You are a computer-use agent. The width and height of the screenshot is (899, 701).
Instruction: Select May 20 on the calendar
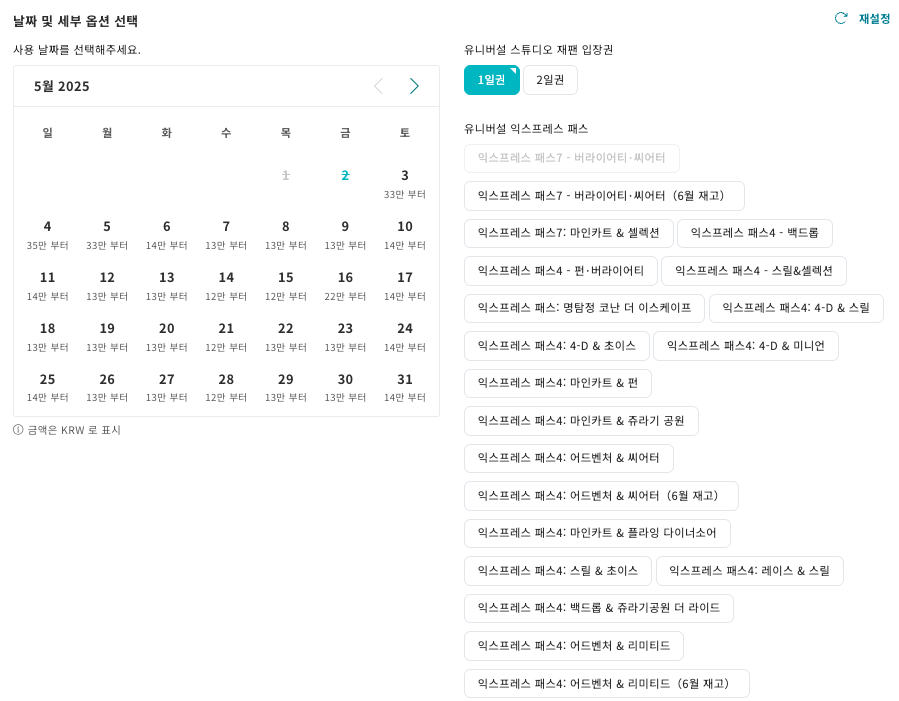(x=167, y=336)
